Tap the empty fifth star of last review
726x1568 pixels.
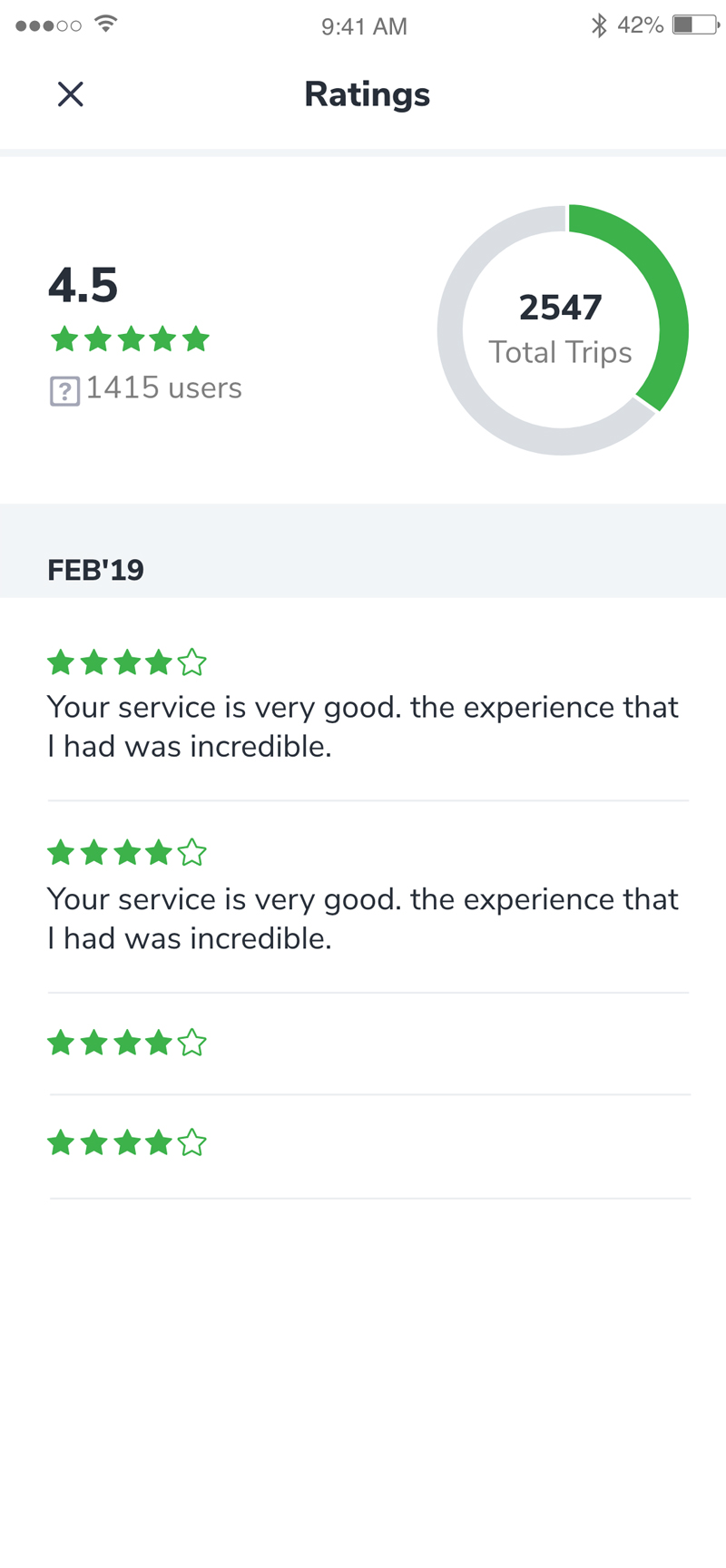tap(191, 1142)
